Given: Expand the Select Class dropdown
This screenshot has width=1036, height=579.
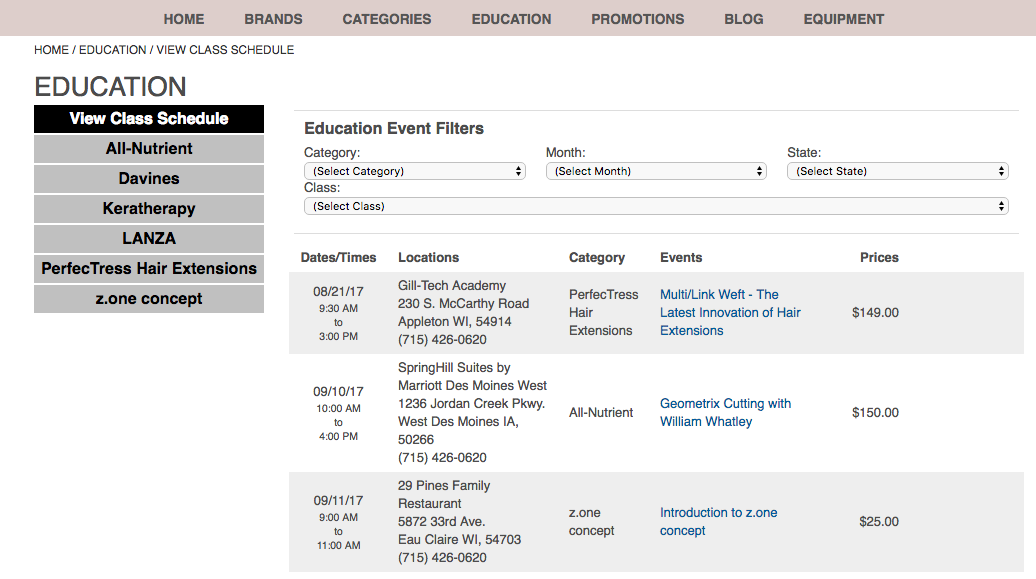Looking at the screenshot, I should coord(656,206).
